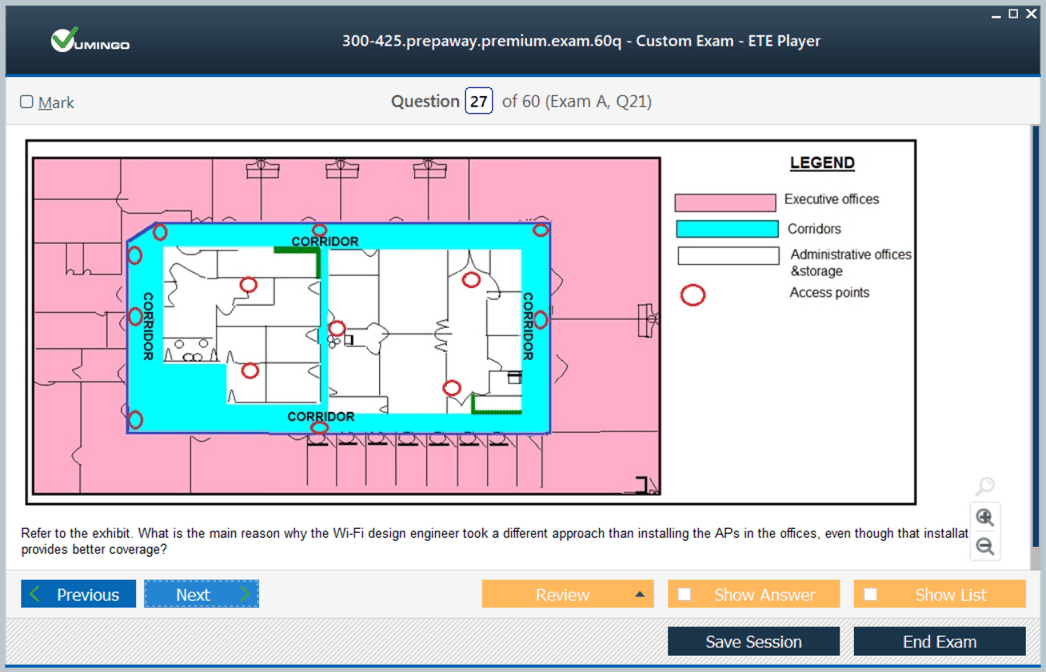Click the 'Executive offices' legend text

(x=831, y=199)
